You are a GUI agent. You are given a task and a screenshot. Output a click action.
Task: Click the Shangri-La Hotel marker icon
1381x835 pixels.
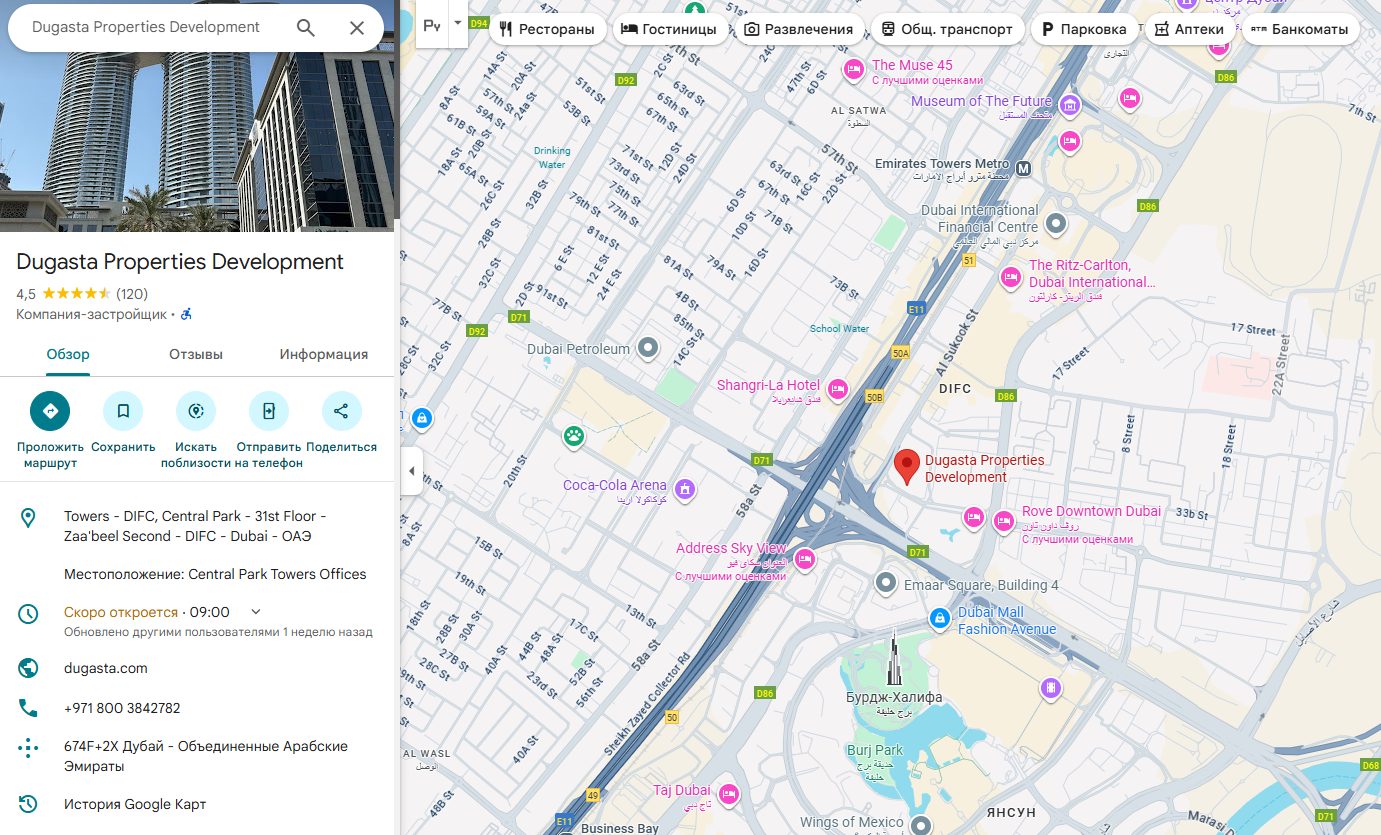(837, 388)
